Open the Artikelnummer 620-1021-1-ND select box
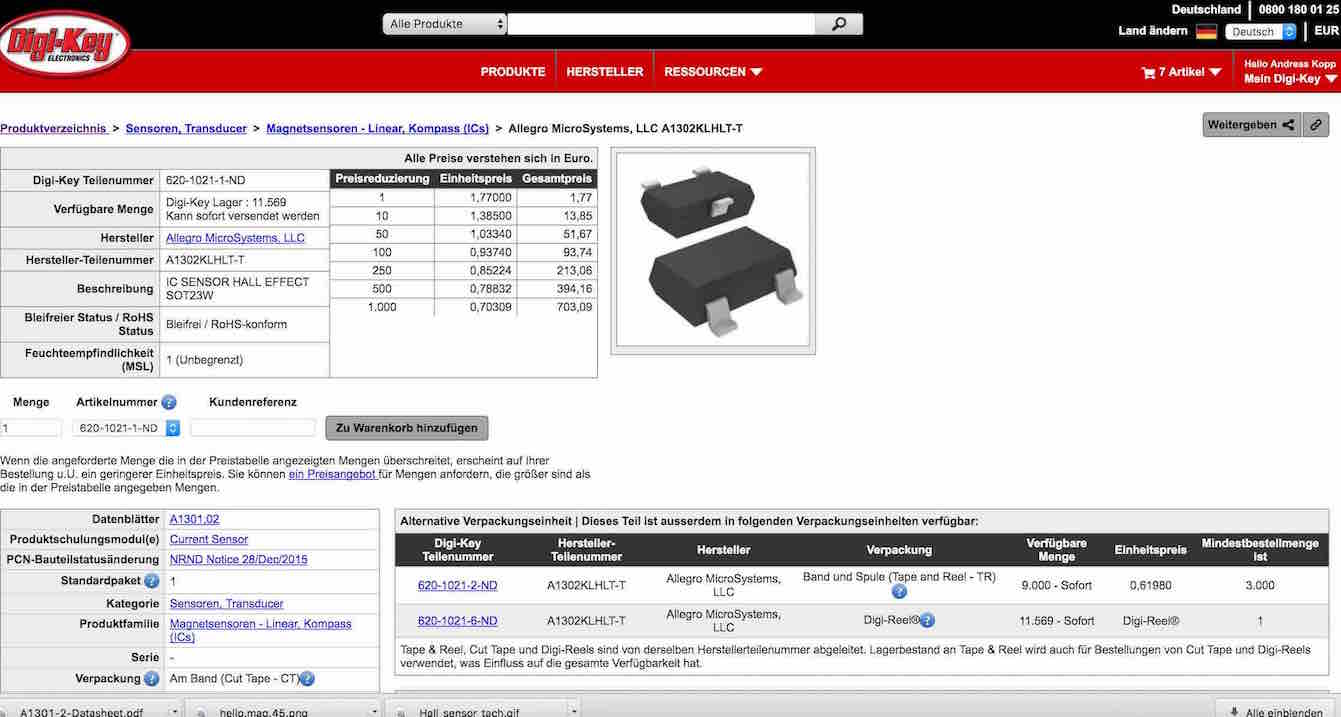 coord(126,428)
